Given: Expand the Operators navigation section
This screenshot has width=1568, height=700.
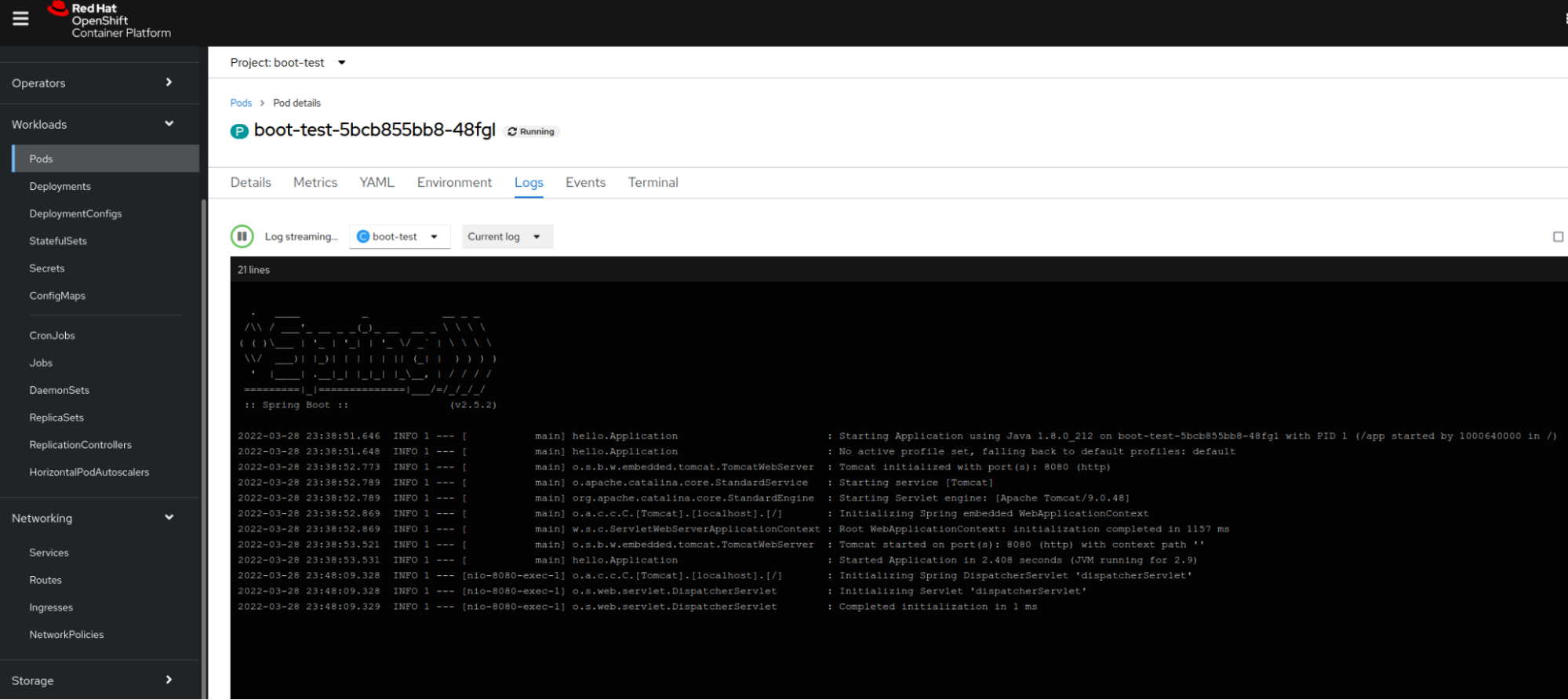Looking at the screenshot, I should [100, 83].
